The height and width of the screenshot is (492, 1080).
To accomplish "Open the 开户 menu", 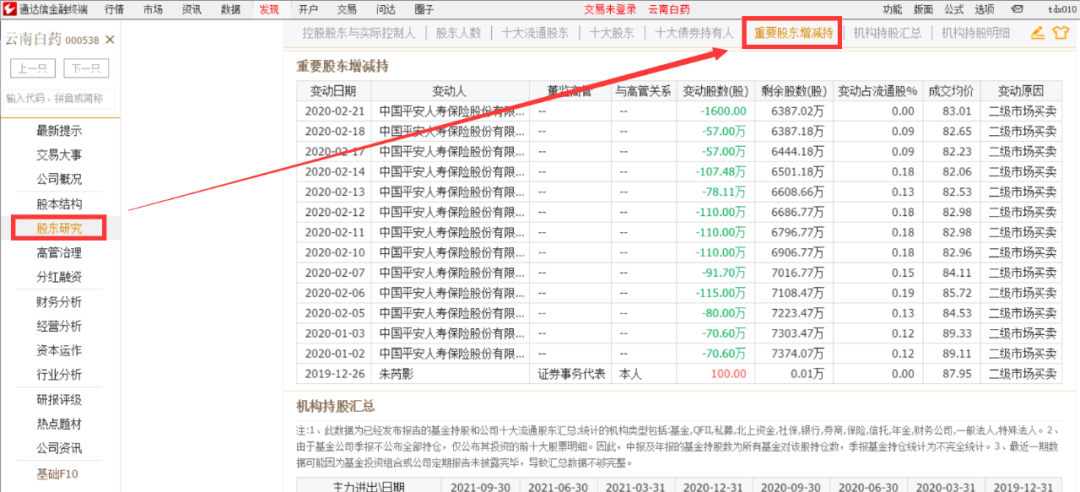I will coord(309,9).
